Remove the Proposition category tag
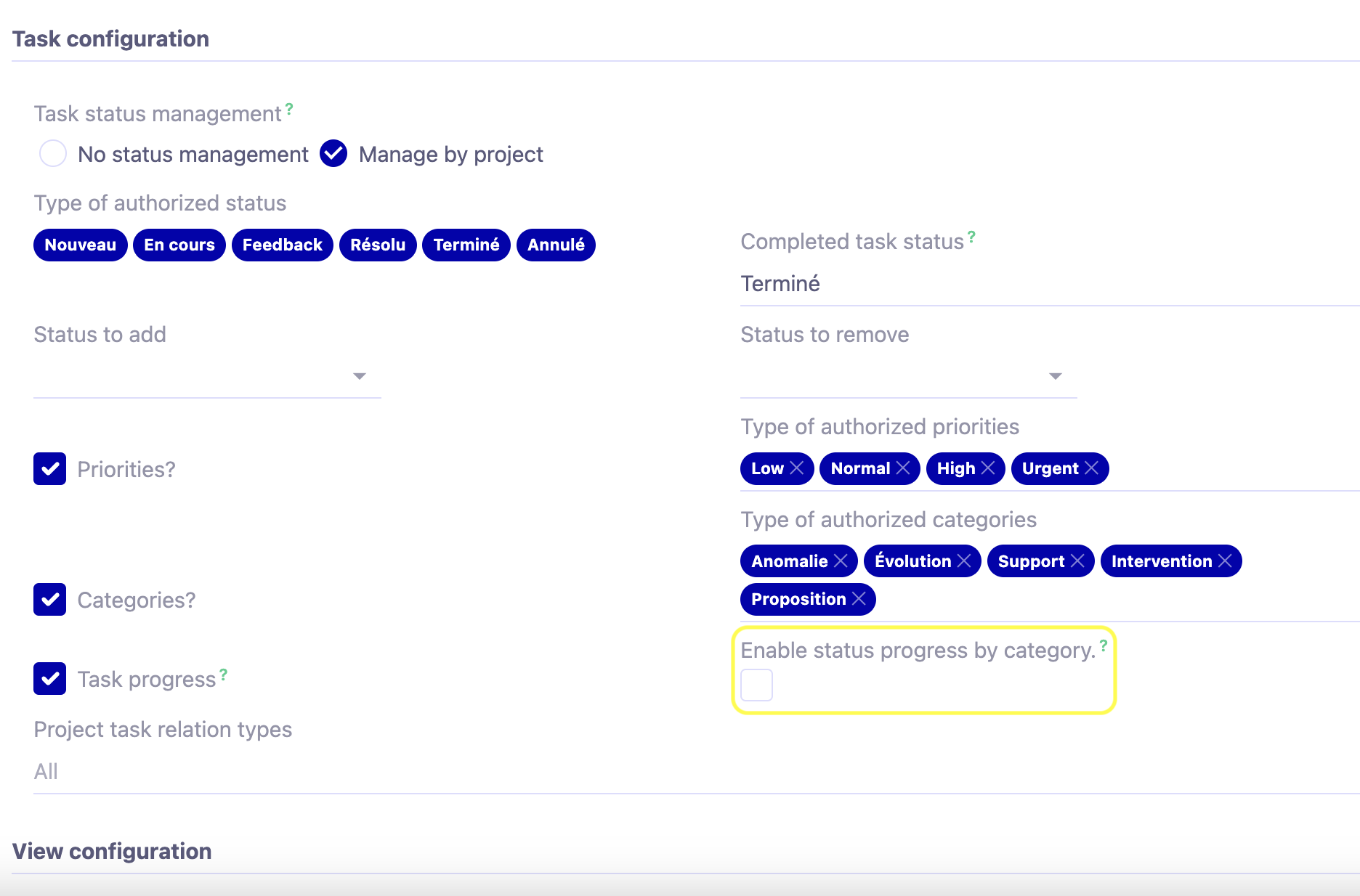The height and width of the screenshot is (896, 1360). 859,599
